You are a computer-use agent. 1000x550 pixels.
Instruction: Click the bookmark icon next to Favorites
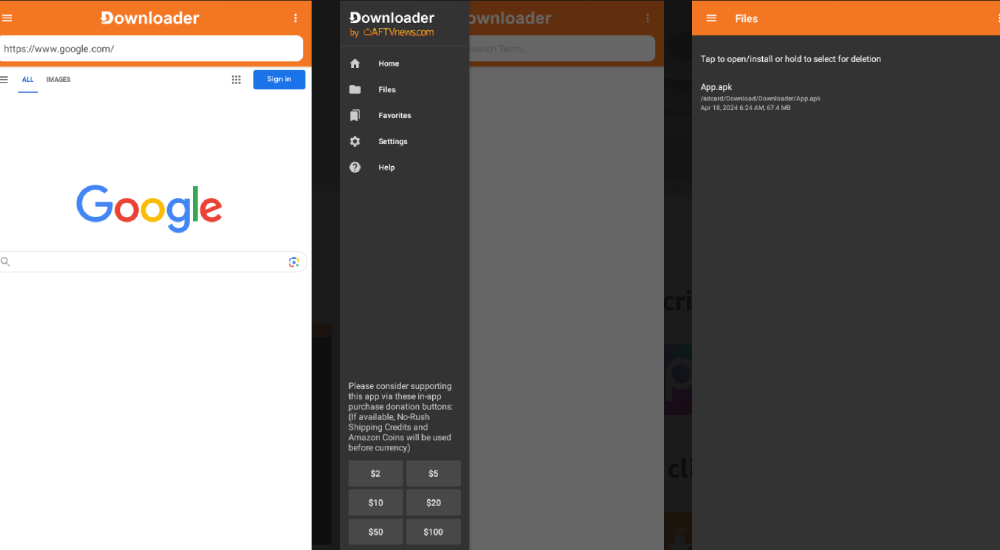pos(355,115)
